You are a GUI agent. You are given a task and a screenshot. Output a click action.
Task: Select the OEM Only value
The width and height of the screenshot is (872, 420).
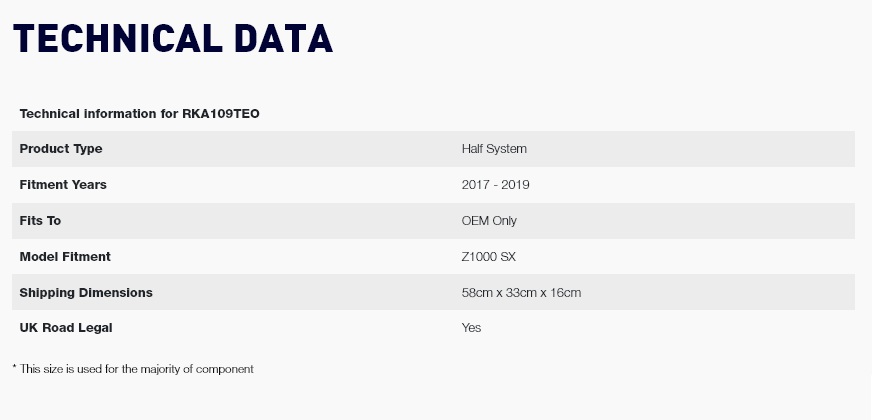(489, 221)
